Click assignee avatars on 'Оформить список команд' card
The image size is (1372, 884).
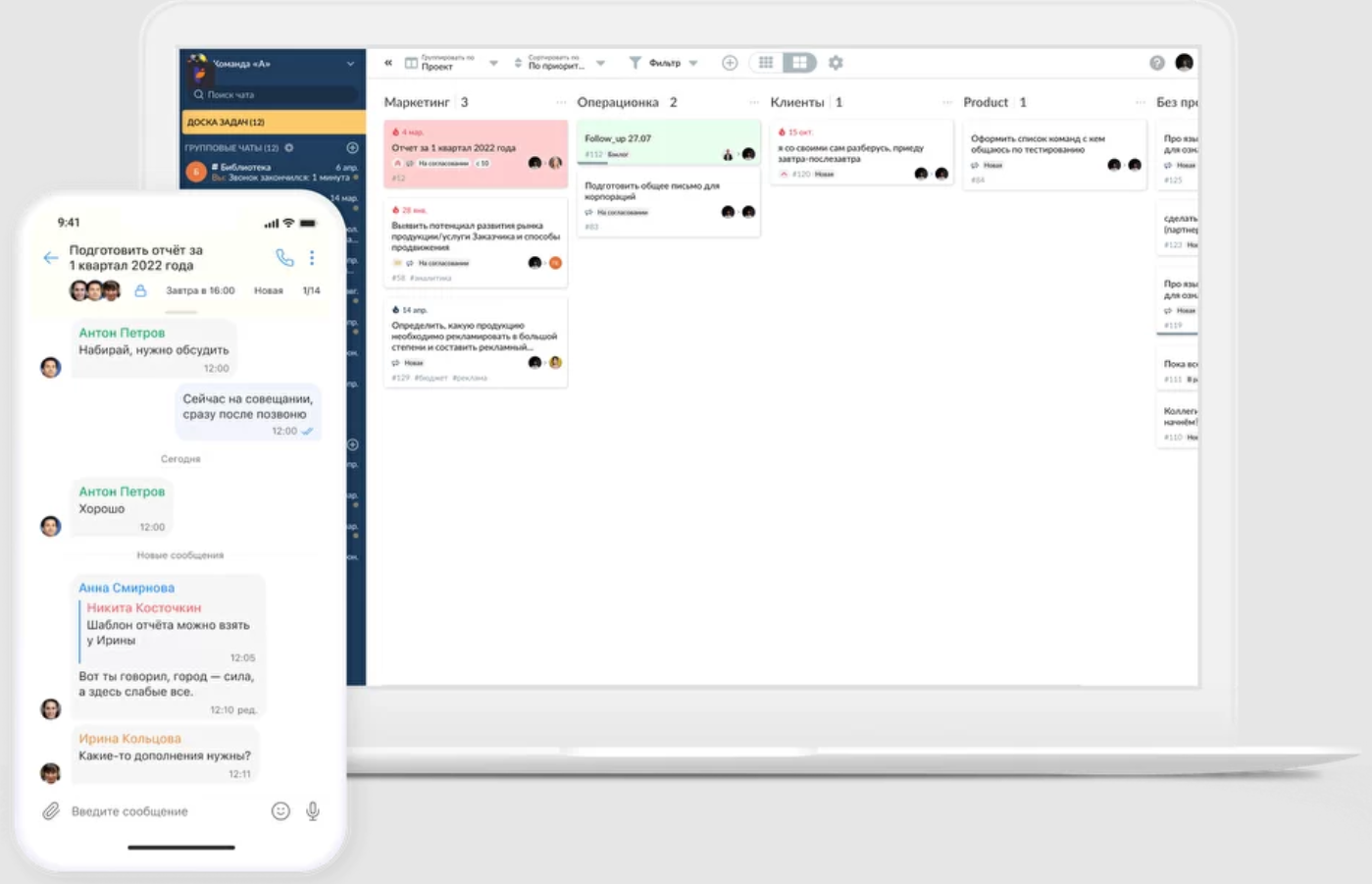pos(1124,165)
